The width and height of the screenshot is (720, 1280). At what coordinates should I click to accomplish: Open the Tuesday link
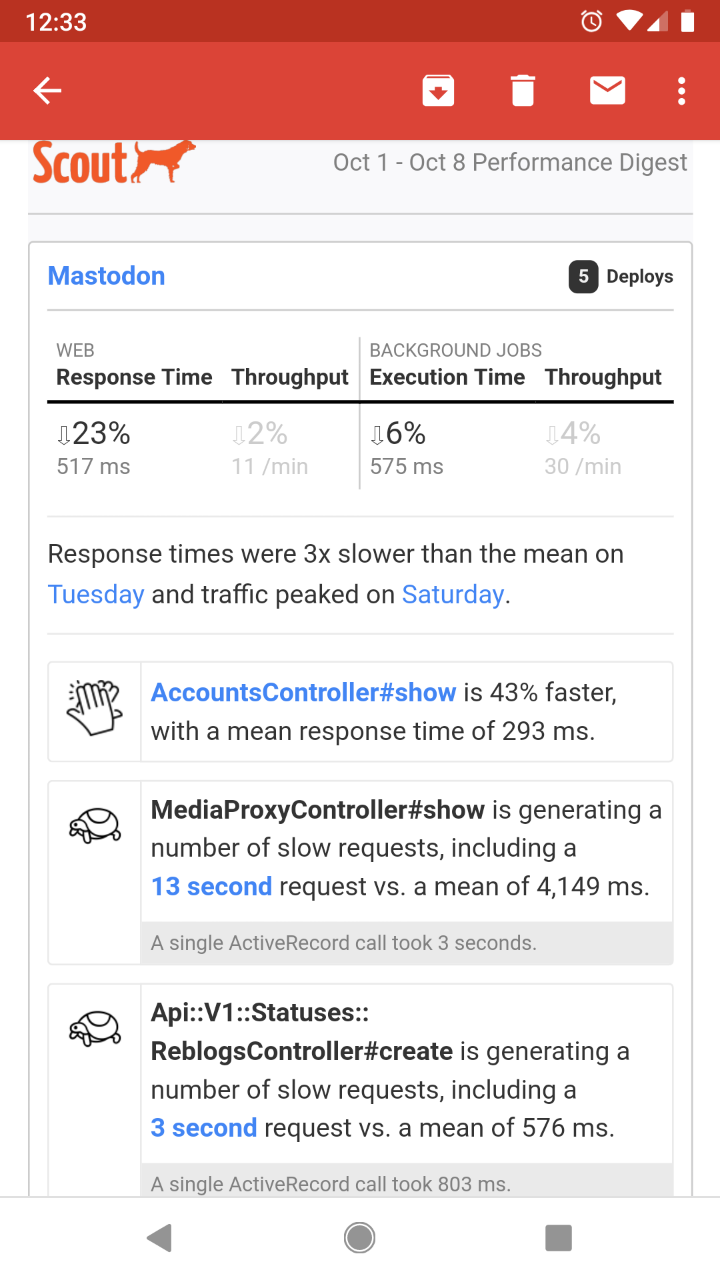[96, 594]
